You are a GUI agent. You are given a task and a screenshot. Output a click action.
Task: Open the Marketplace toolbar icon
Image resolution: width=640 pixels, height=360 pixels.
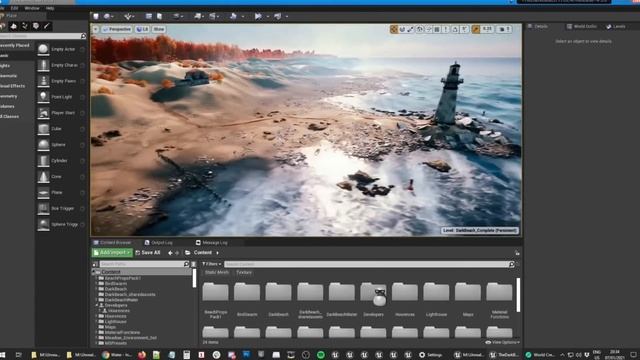click(160, 16)
